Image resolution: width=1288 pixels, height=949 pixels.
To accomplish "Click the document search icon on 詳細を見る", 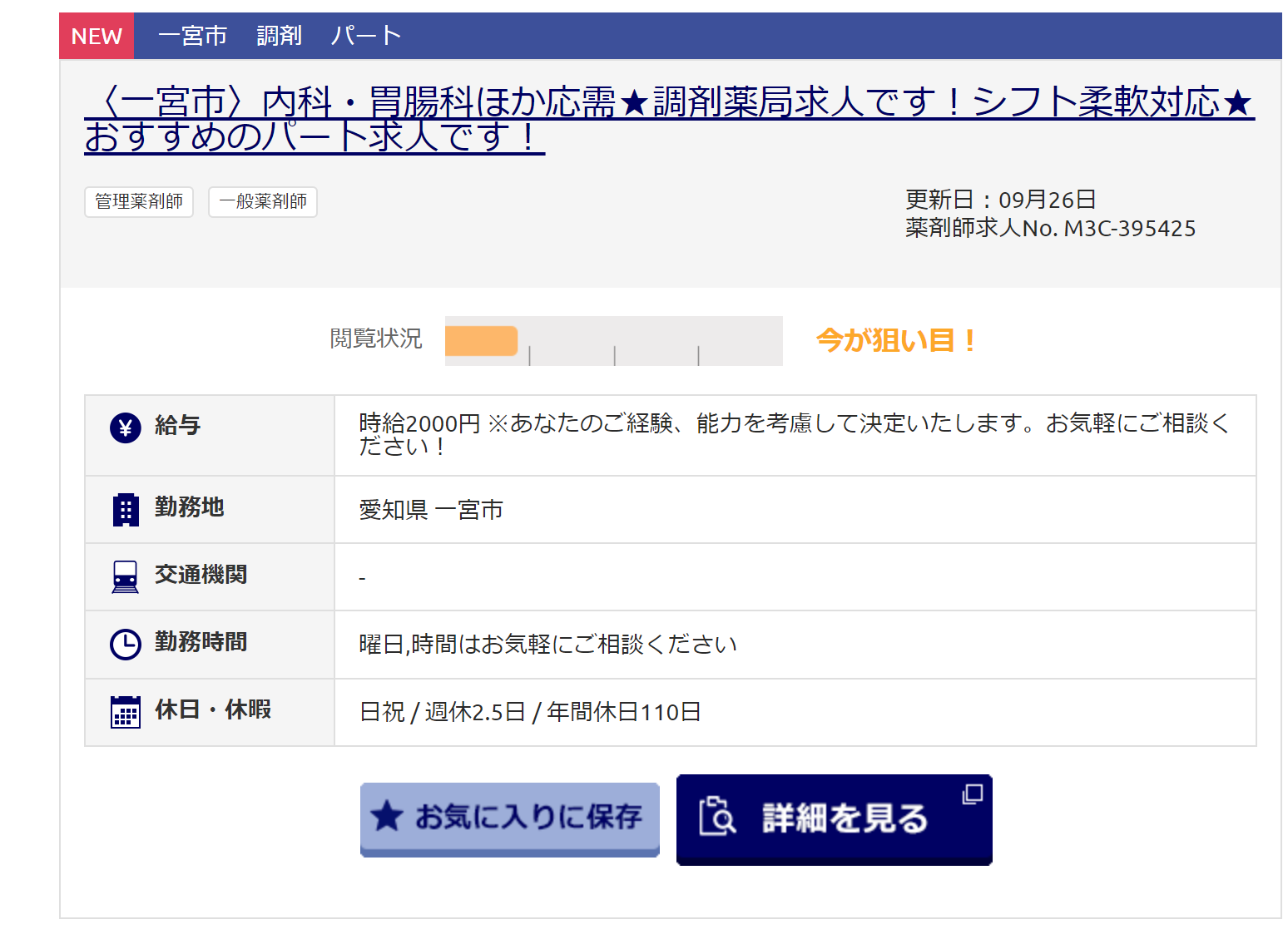I will pyautogui.click(x=717, y=816).
